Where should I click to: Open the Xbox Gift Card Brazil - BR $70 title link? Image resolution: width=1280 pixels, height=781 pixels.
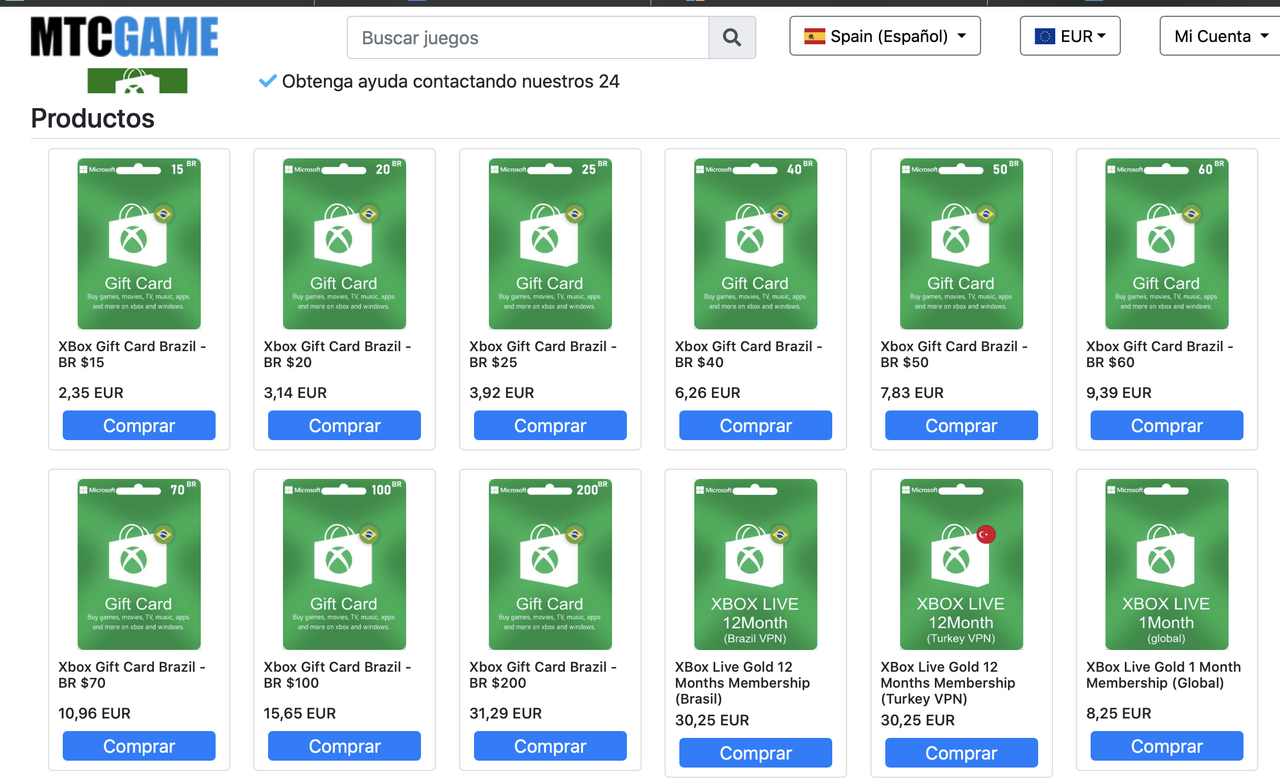(132, 675)
